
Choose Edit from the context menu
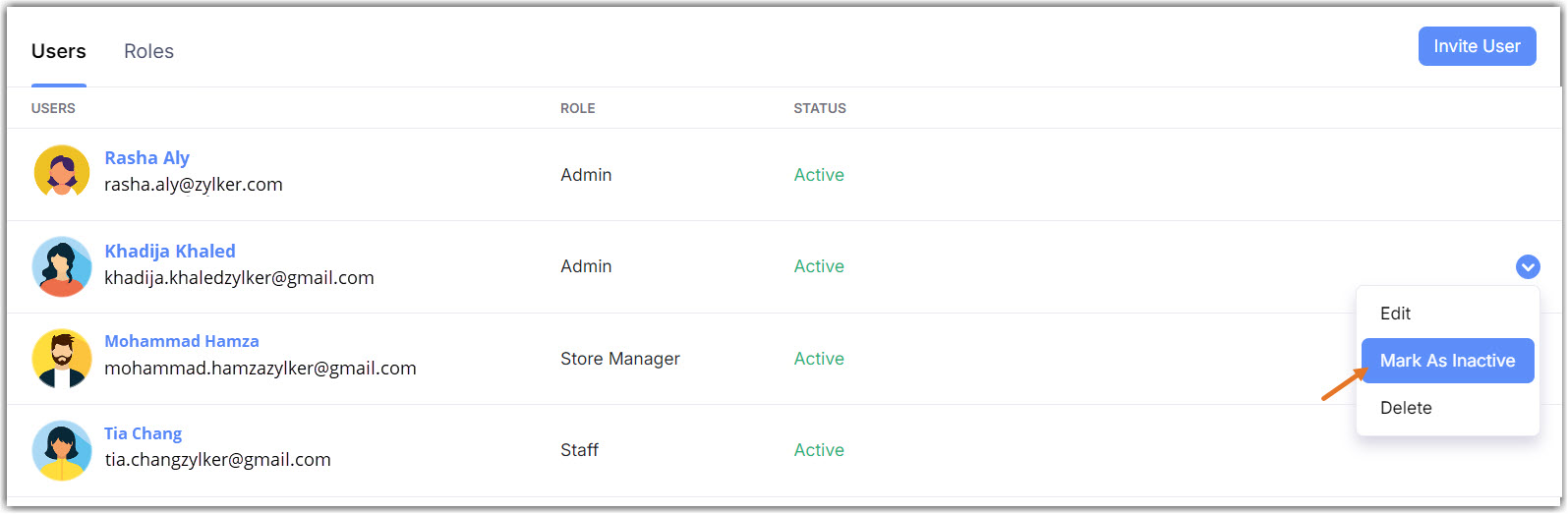(x=1395, y=314)
